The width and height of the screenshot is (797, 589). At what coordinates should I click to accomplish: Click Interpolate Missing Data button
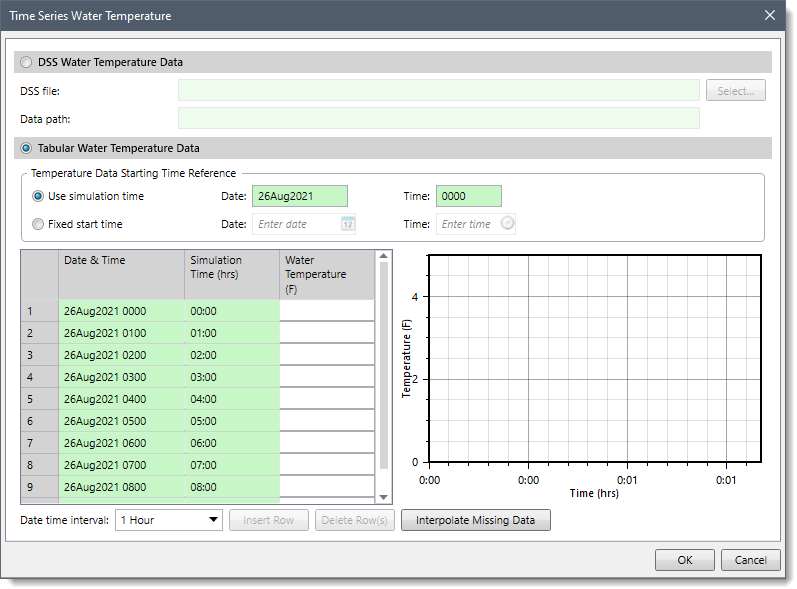pyautogui.click(x=475, y=520)
